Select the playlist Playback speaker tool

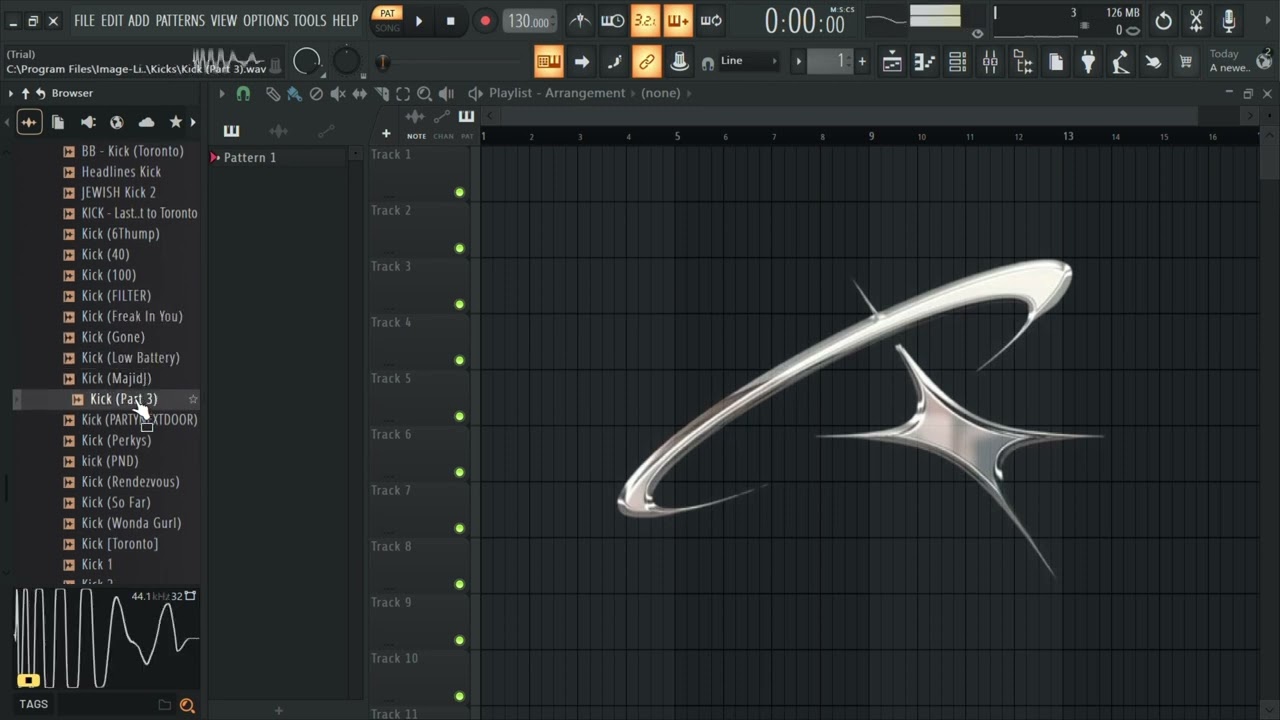(446, 93)
